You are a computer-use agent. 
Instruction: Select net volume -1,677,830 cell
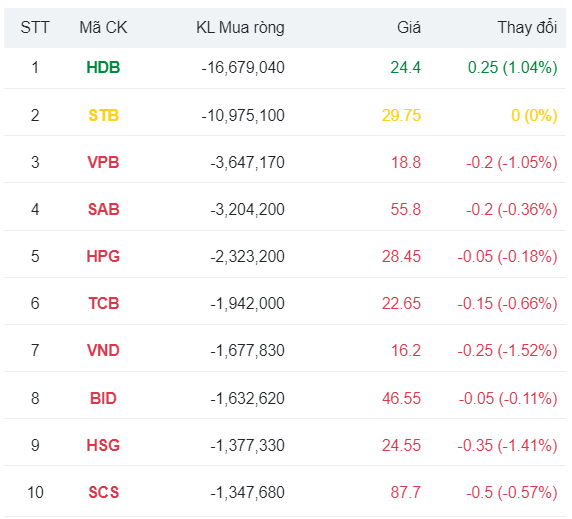[247, 351]
